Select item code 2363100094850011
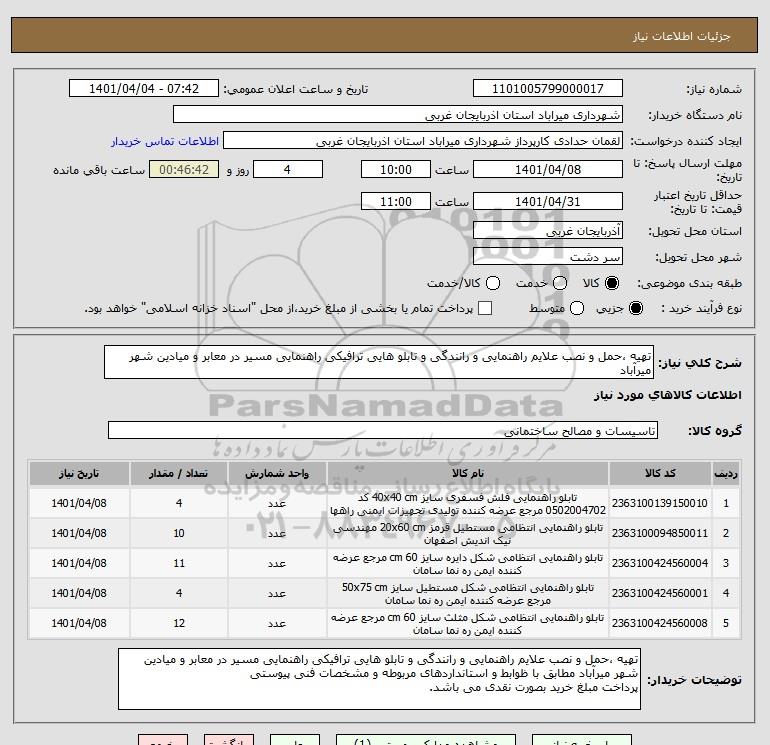 (x=660, y=534)
